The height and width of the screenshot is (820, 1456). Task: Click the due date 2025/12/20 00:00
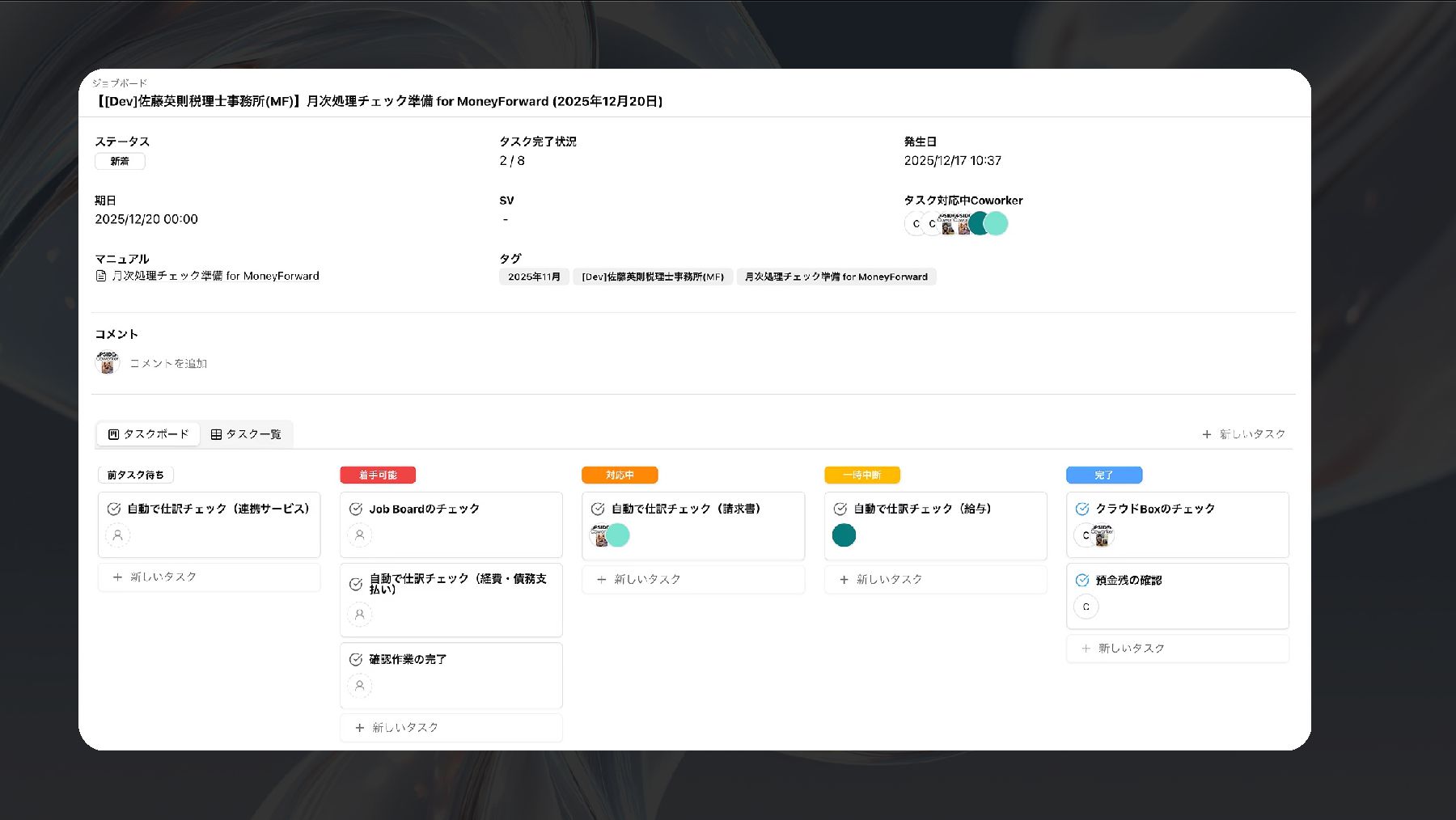(x=146, y=219)
